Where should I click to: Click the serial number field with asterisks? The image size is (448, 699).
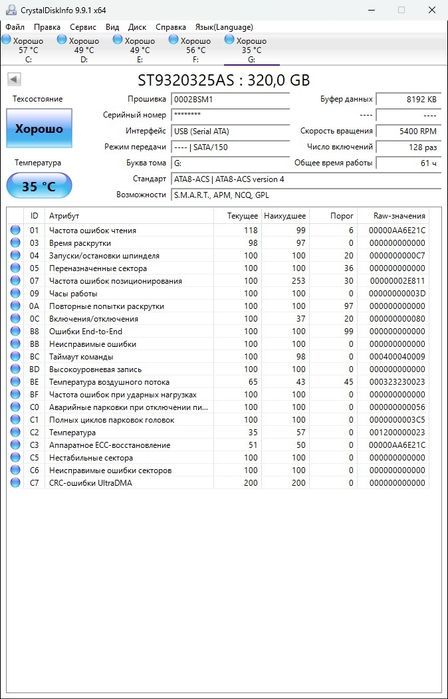(x=230, y=115)
